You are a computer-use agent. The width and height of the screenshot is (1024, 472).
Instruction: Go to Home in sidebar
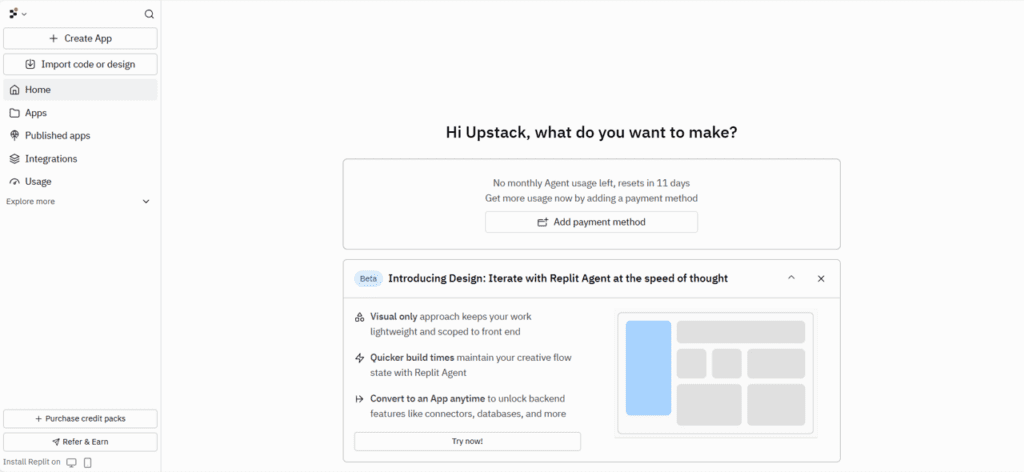pos(80,90)
